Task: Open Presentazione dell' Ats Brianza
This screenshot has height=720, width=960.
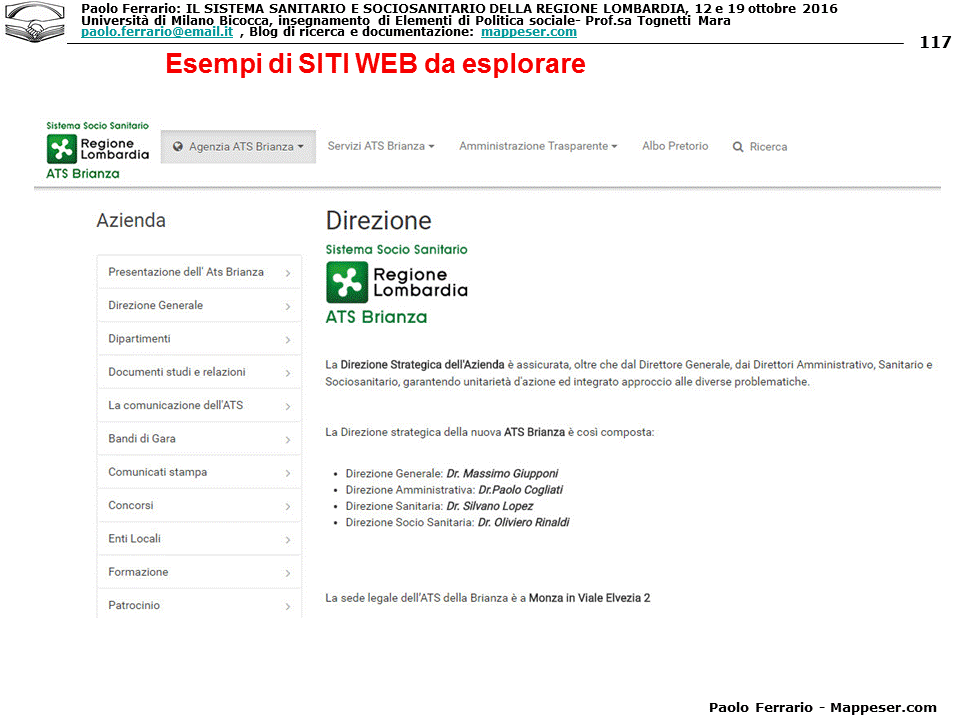Action: click(186, 272)
